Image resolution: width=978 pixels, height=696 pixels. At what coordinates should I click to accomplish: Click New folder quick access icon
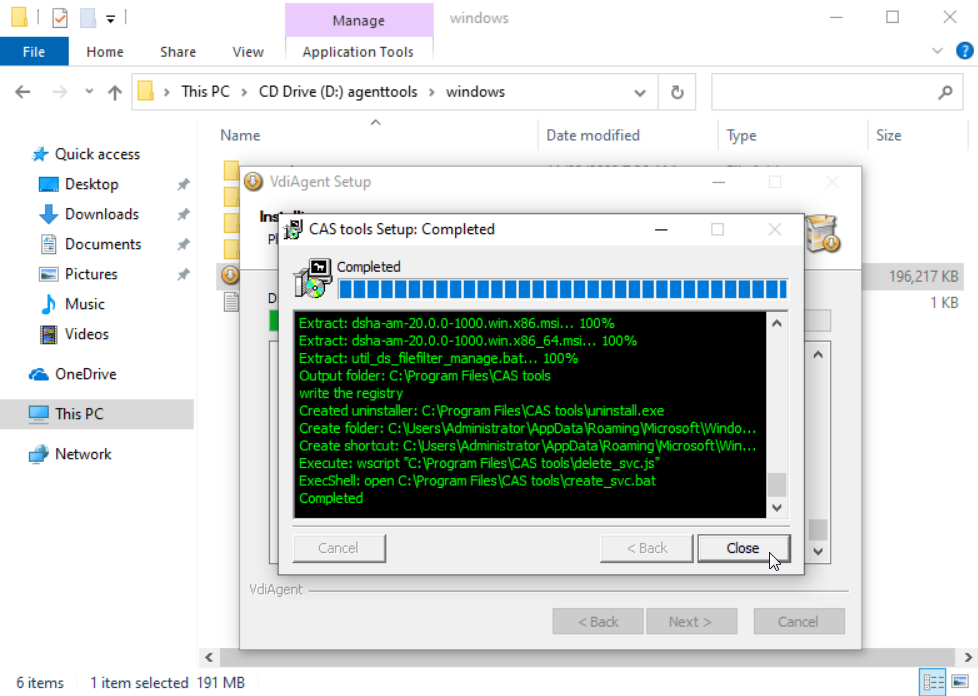point(88,17)
